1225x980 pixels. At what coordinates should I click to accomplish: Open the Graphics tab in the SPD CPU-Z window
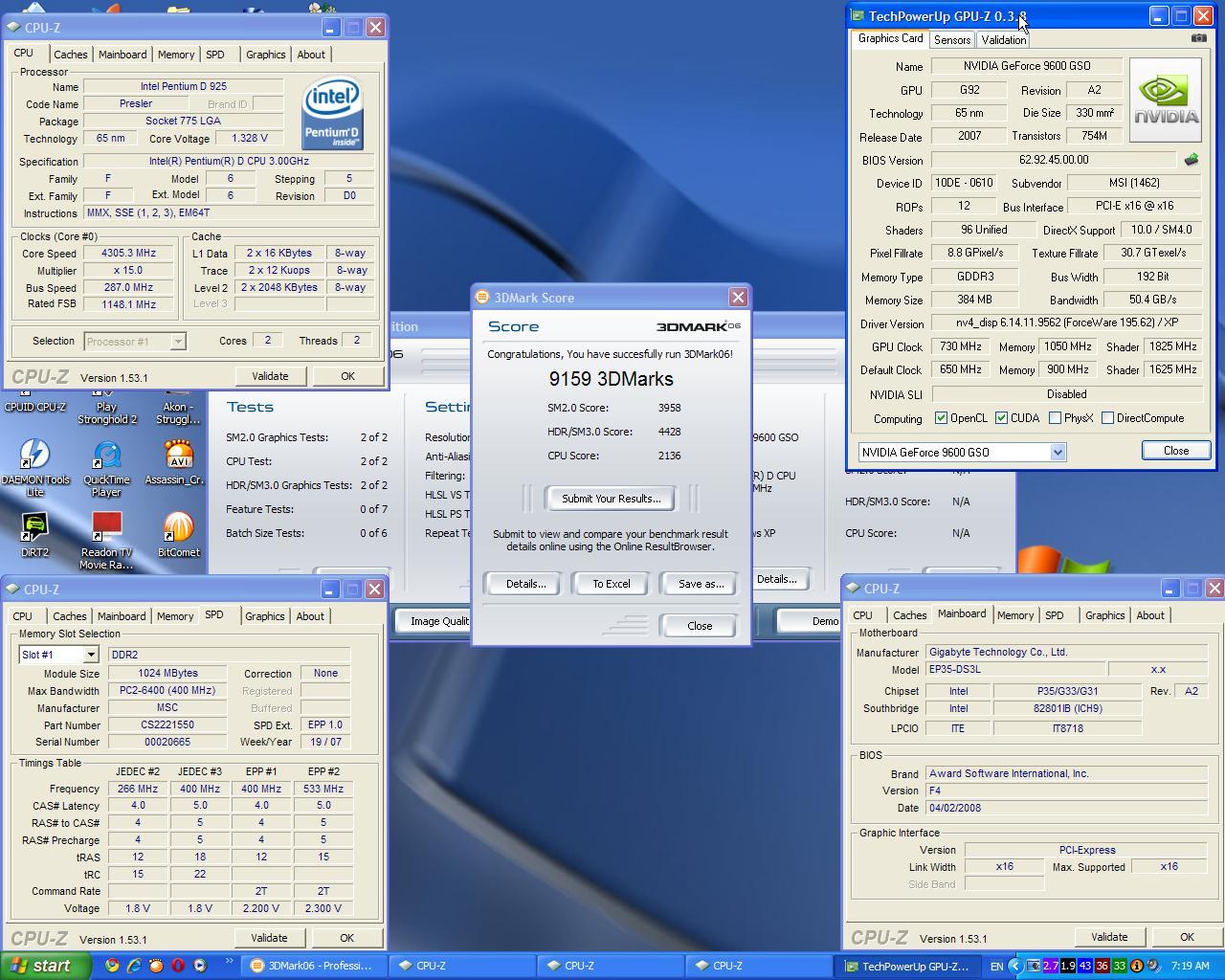point(264,616)
